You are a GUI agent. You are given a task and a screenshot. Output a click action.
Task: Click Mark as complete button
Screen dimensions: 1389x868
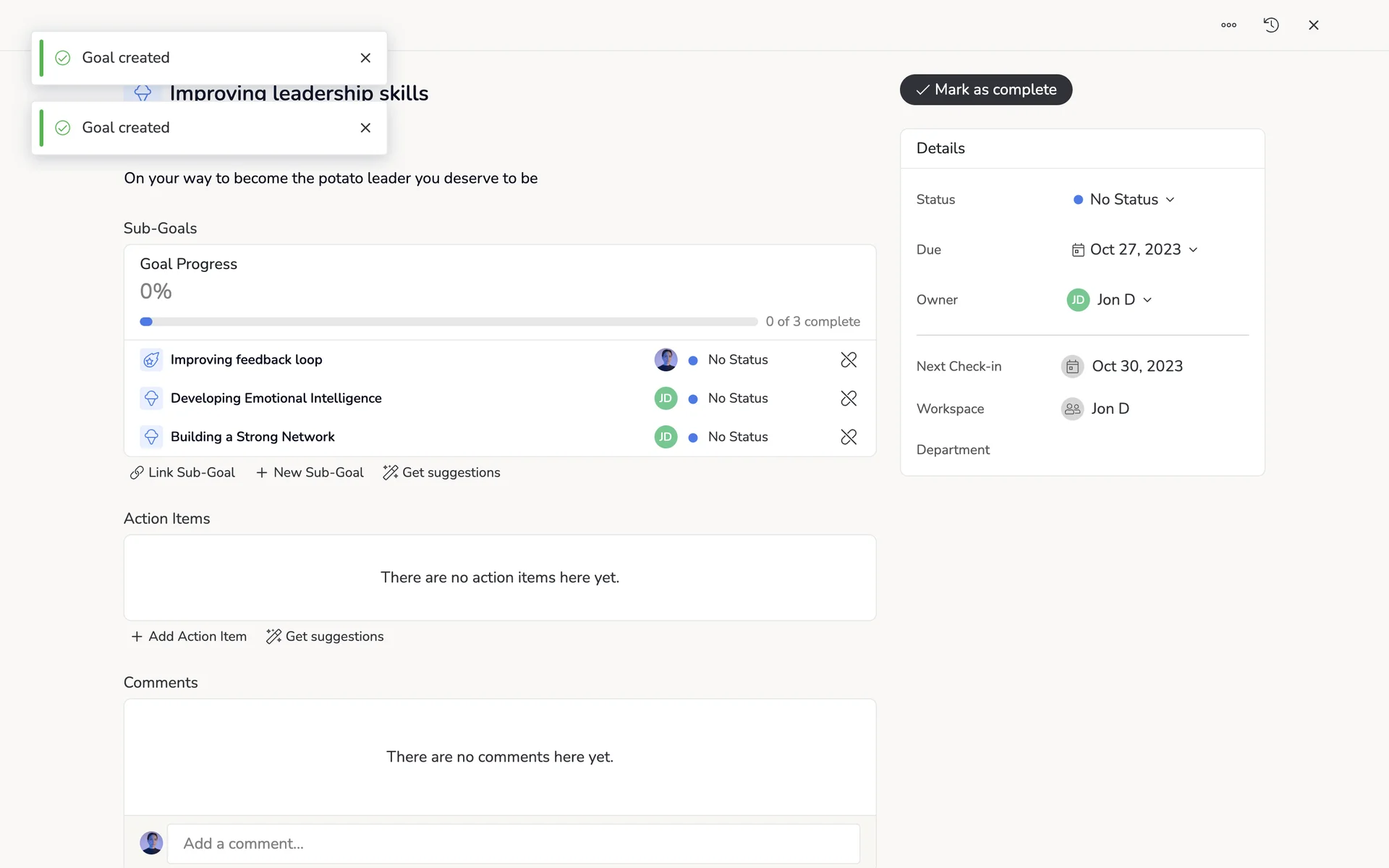(985, 90)
